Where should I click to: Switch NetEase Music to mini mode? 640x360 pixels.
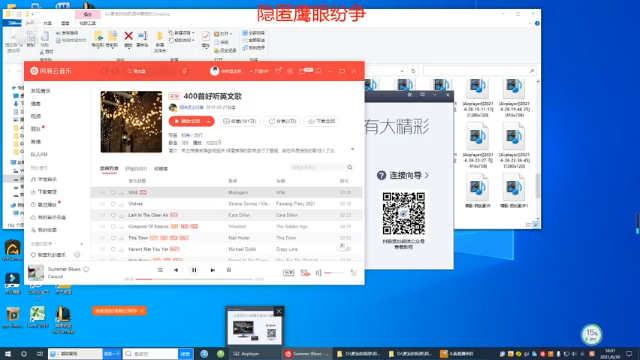[318, 71]
